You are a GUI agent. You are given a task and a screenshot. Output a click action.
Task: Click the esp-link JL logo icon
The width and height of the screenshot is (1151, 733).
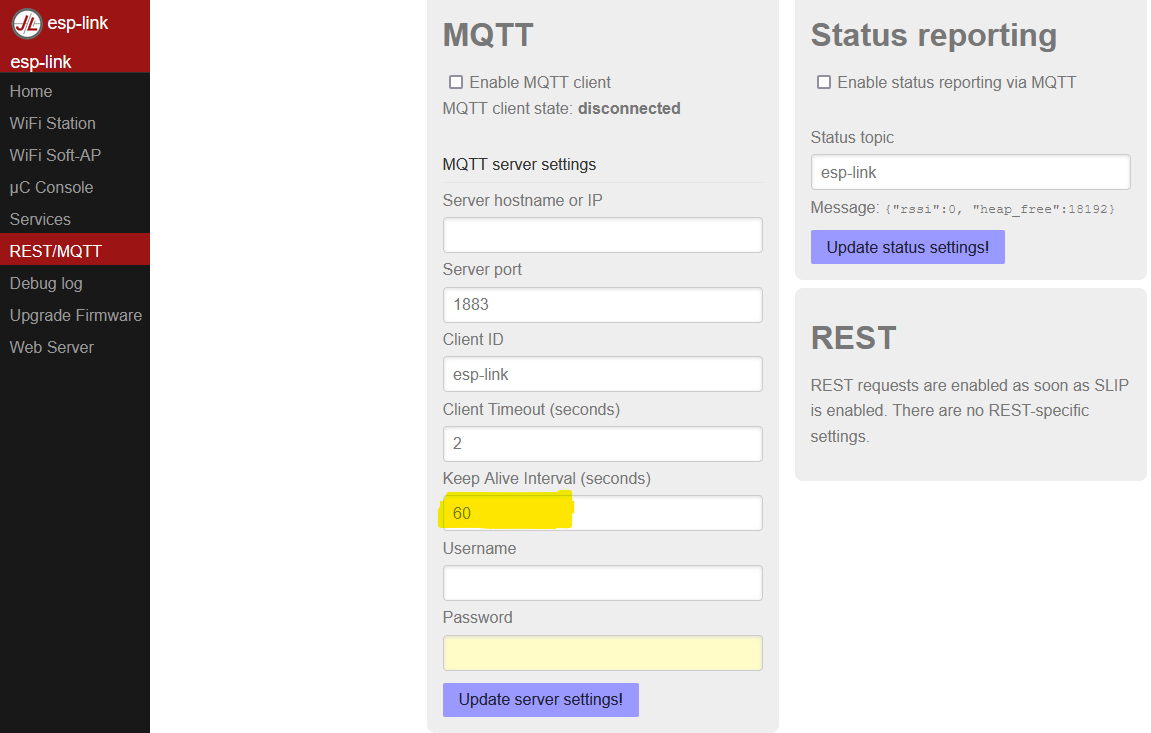coord(26,23)
